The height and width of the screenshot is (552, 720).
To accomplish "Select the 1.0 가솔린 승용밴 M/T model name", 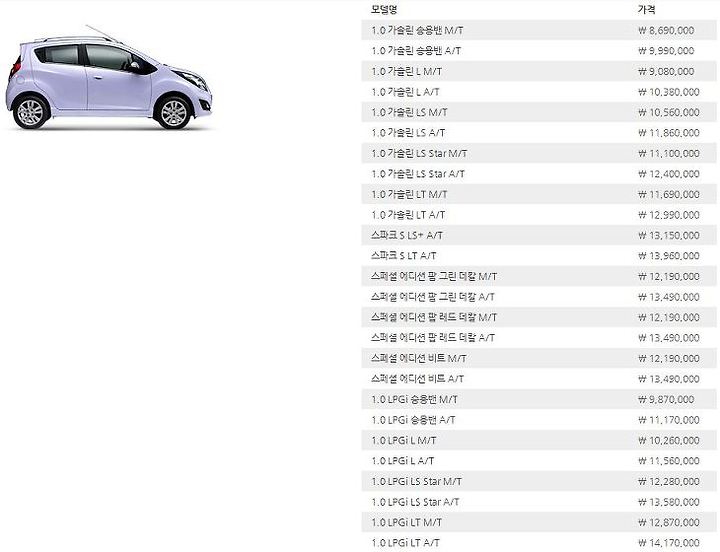I will tap(417, 30).
